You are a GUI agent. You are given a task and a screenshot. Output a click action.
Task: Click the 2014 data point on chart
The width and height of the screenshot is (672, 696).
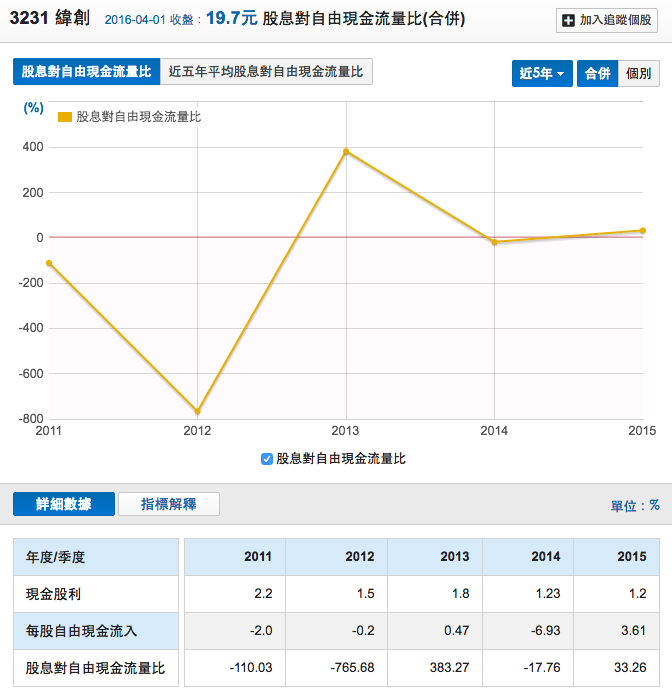pos(494,242)
